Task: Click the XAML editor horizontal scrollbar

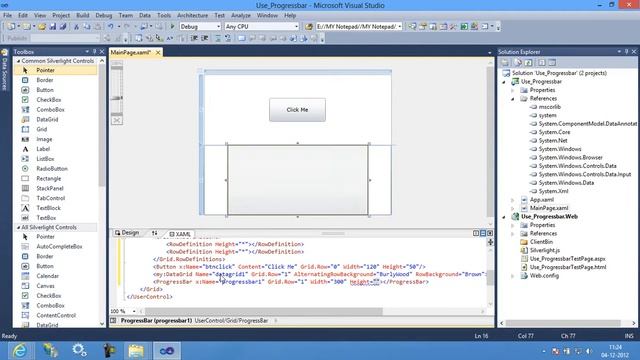Action: (264, 311)
